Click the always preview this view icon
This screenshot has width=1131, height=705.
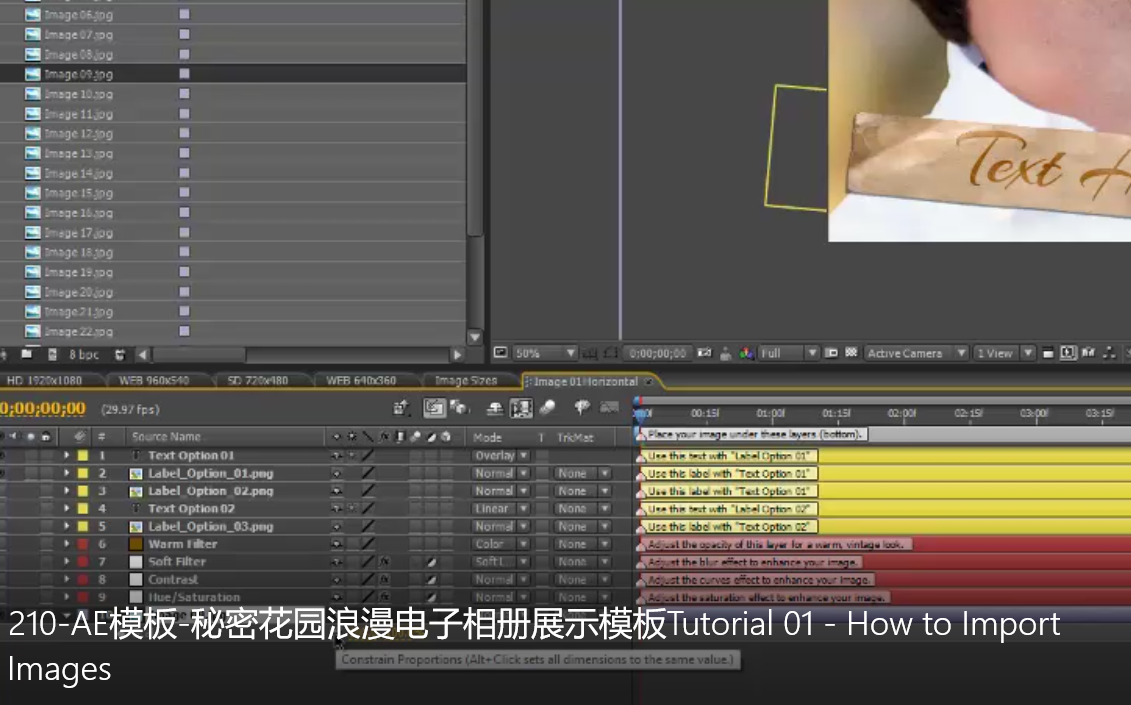[501, 353]
